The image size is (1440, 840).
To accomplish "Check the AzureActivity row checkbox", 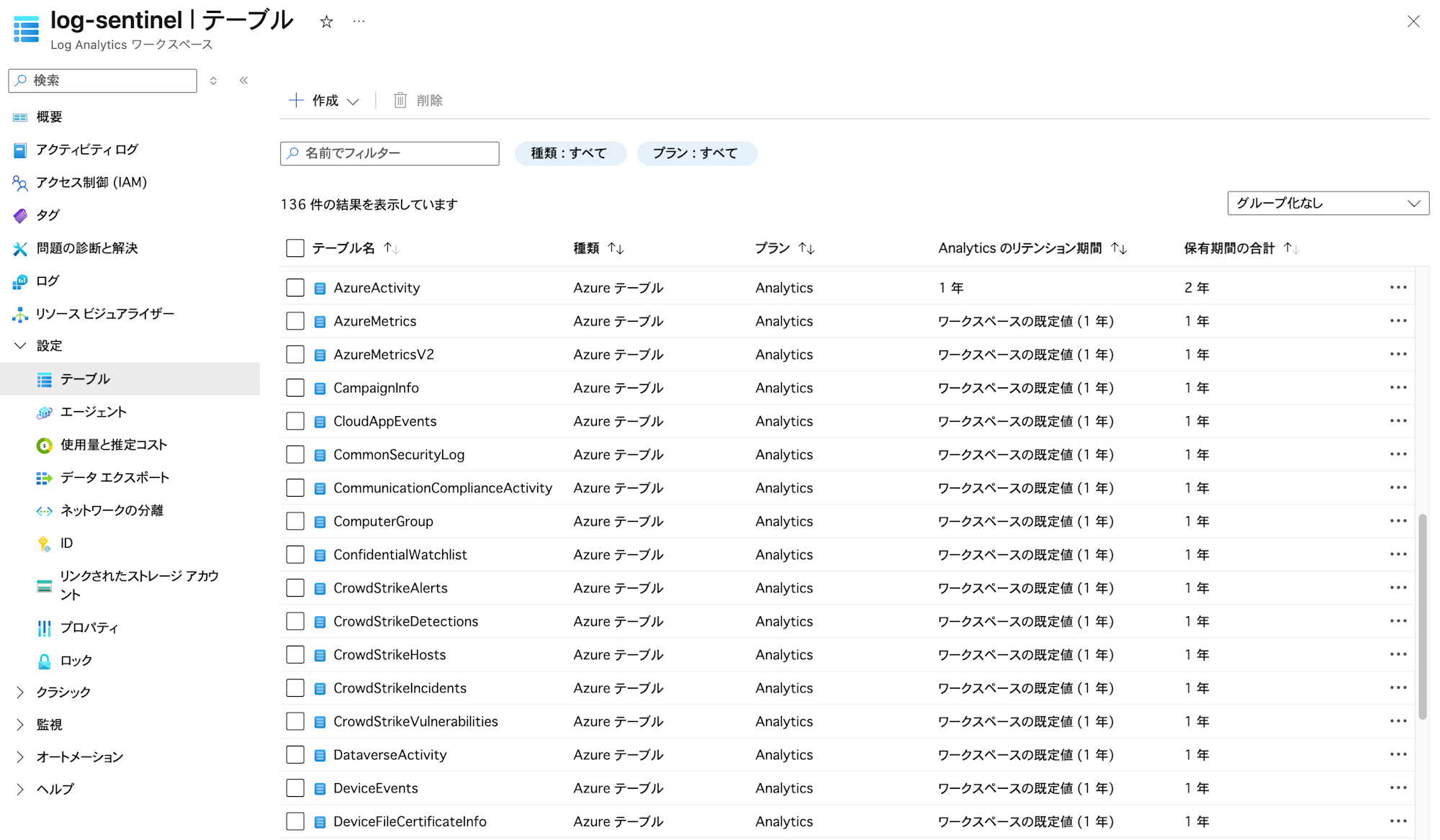I will coord(295,288).
